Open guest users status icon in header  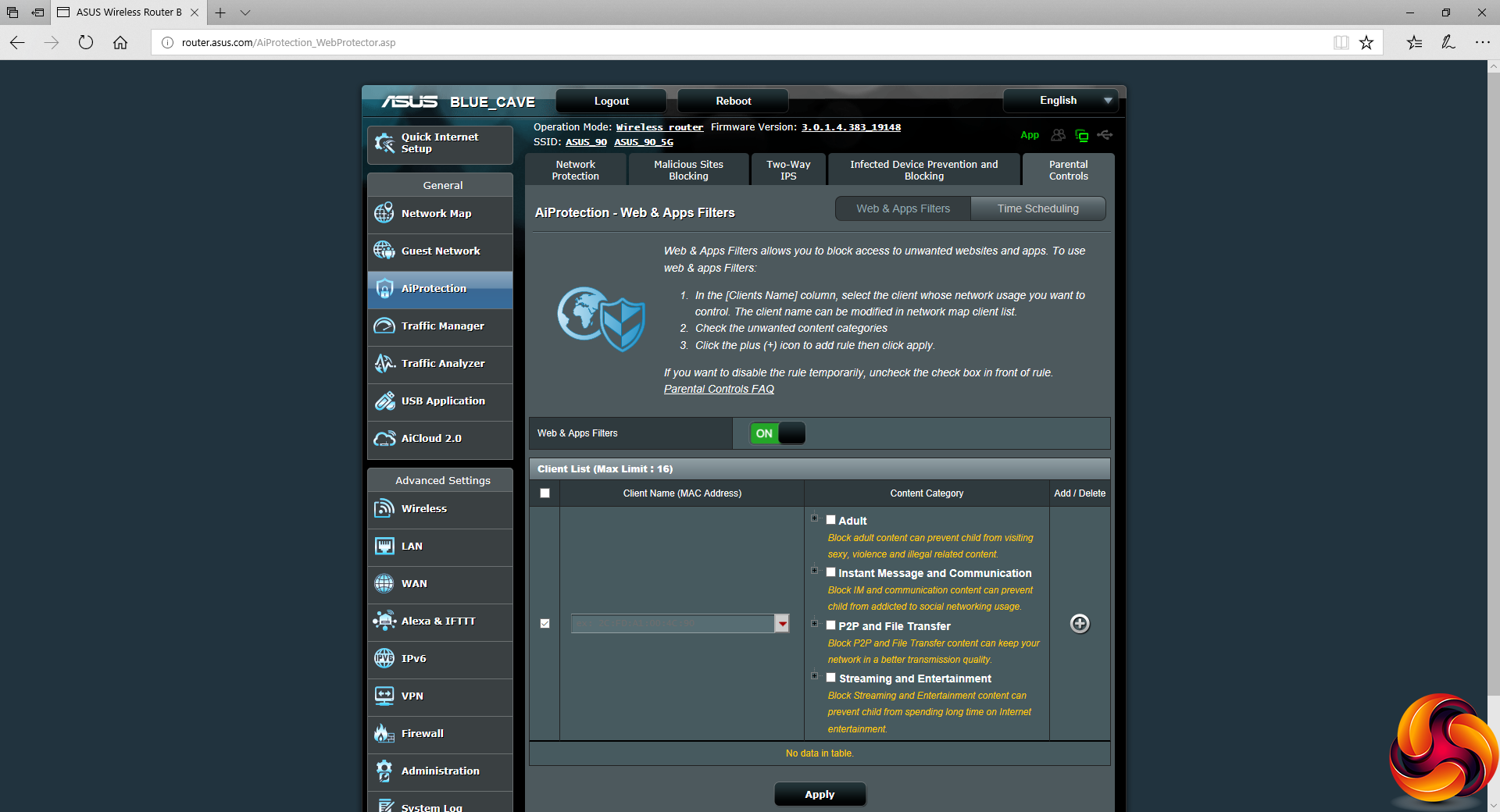(1058, 135)
